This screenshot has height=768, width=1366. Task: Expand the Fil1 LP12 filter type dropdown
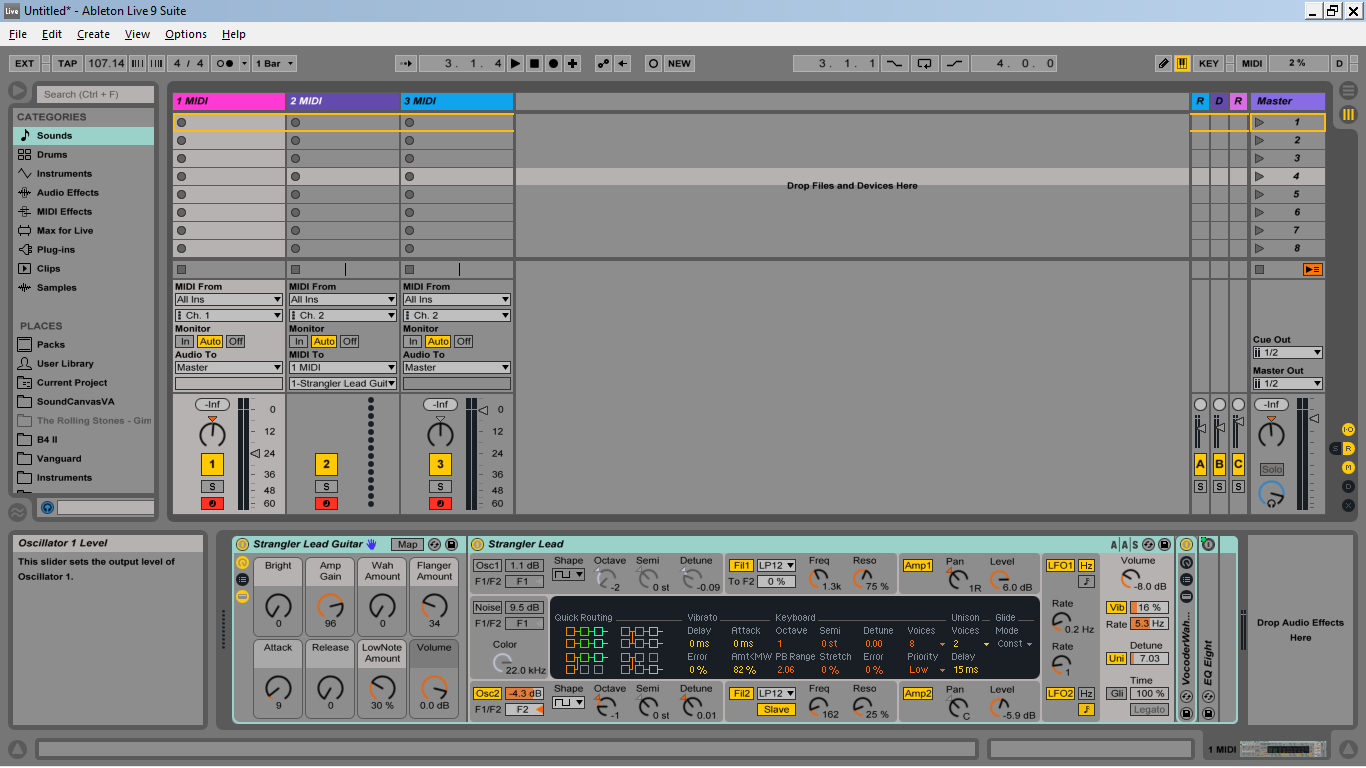[776, 565]
